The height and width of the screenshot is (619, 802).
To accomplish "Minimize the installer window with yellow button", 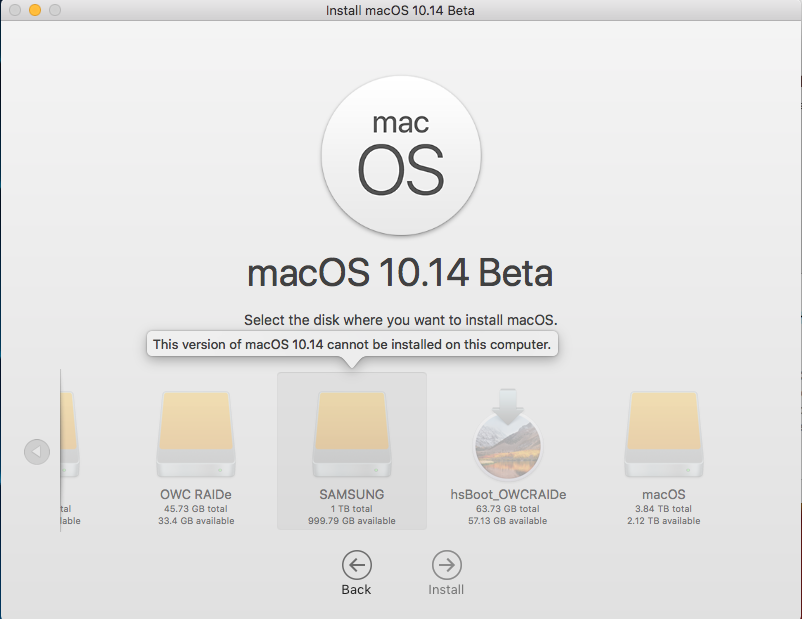I will pos(35,10).
